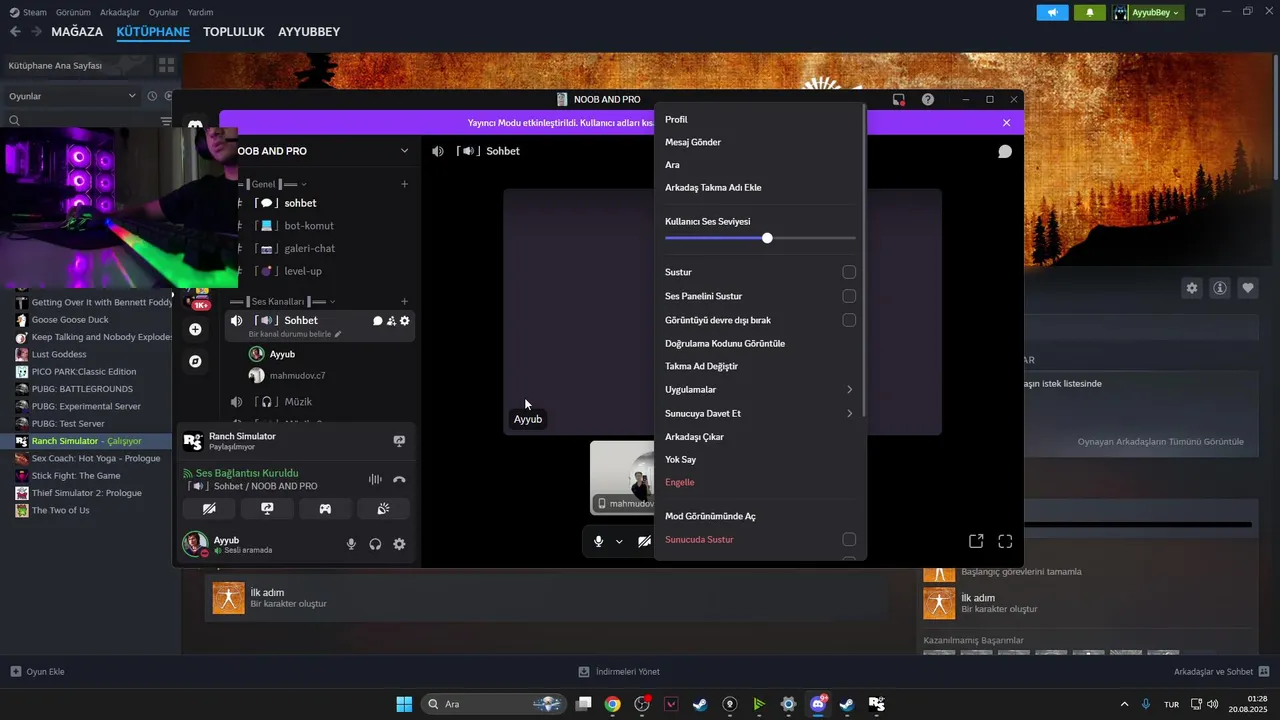Viewport: 1280px width, 720px height.
Task: Go to the Steam MAĞAZA tab
Action: (x=77, y=32)
